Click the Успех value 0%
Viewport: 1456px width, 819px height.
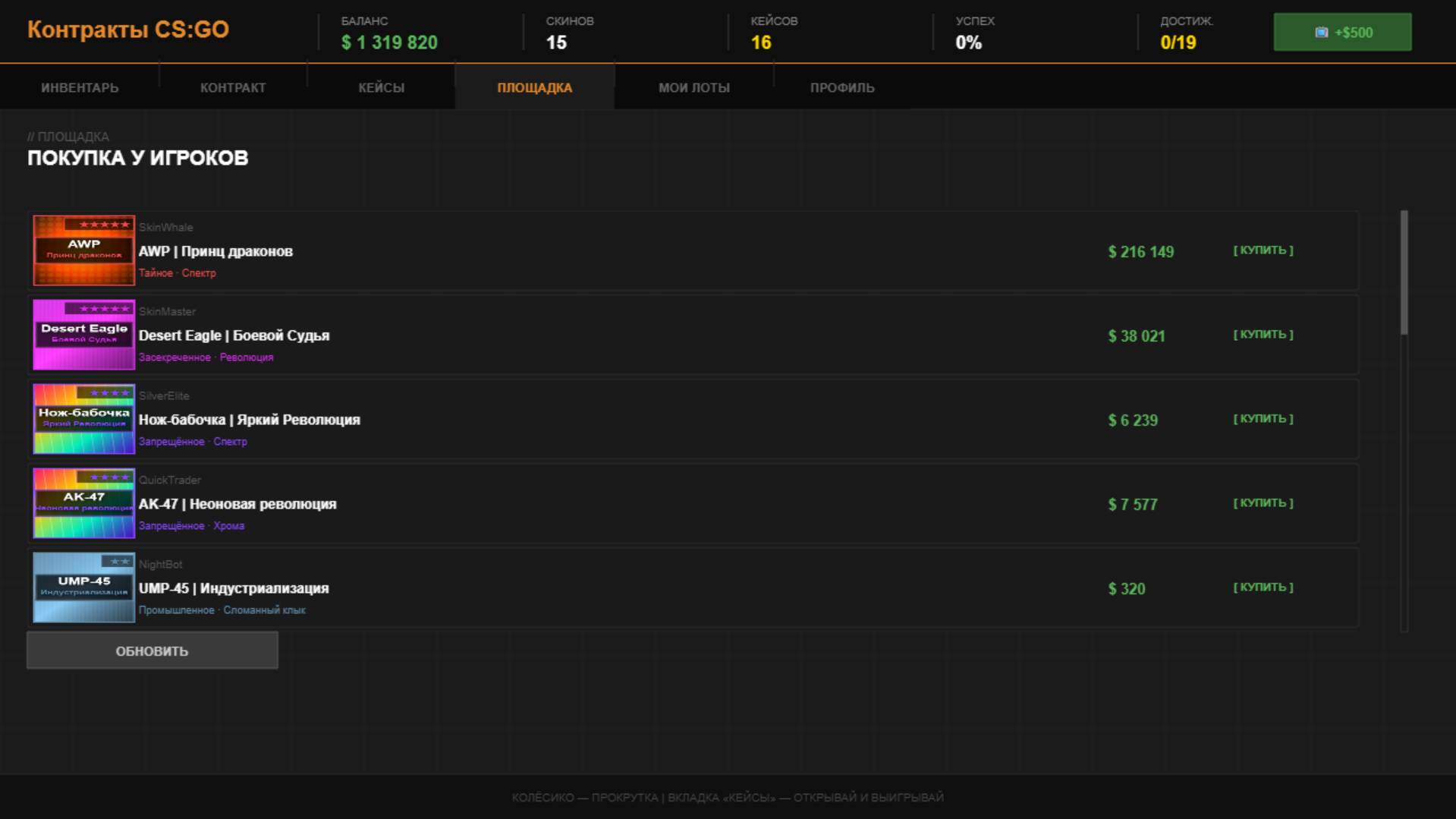click(x=969, y=43)
